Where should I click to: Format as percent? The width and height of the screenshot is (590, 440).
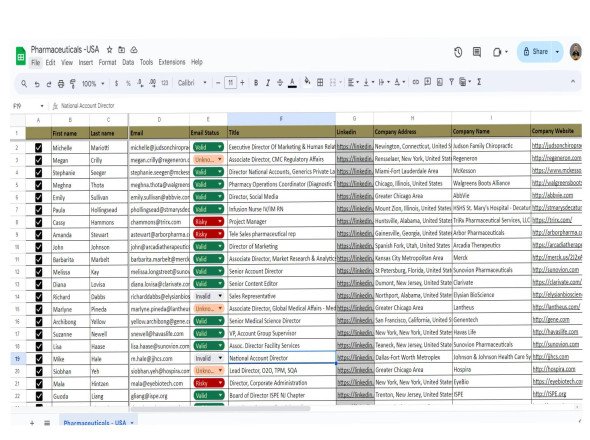[x=128, y=84]
